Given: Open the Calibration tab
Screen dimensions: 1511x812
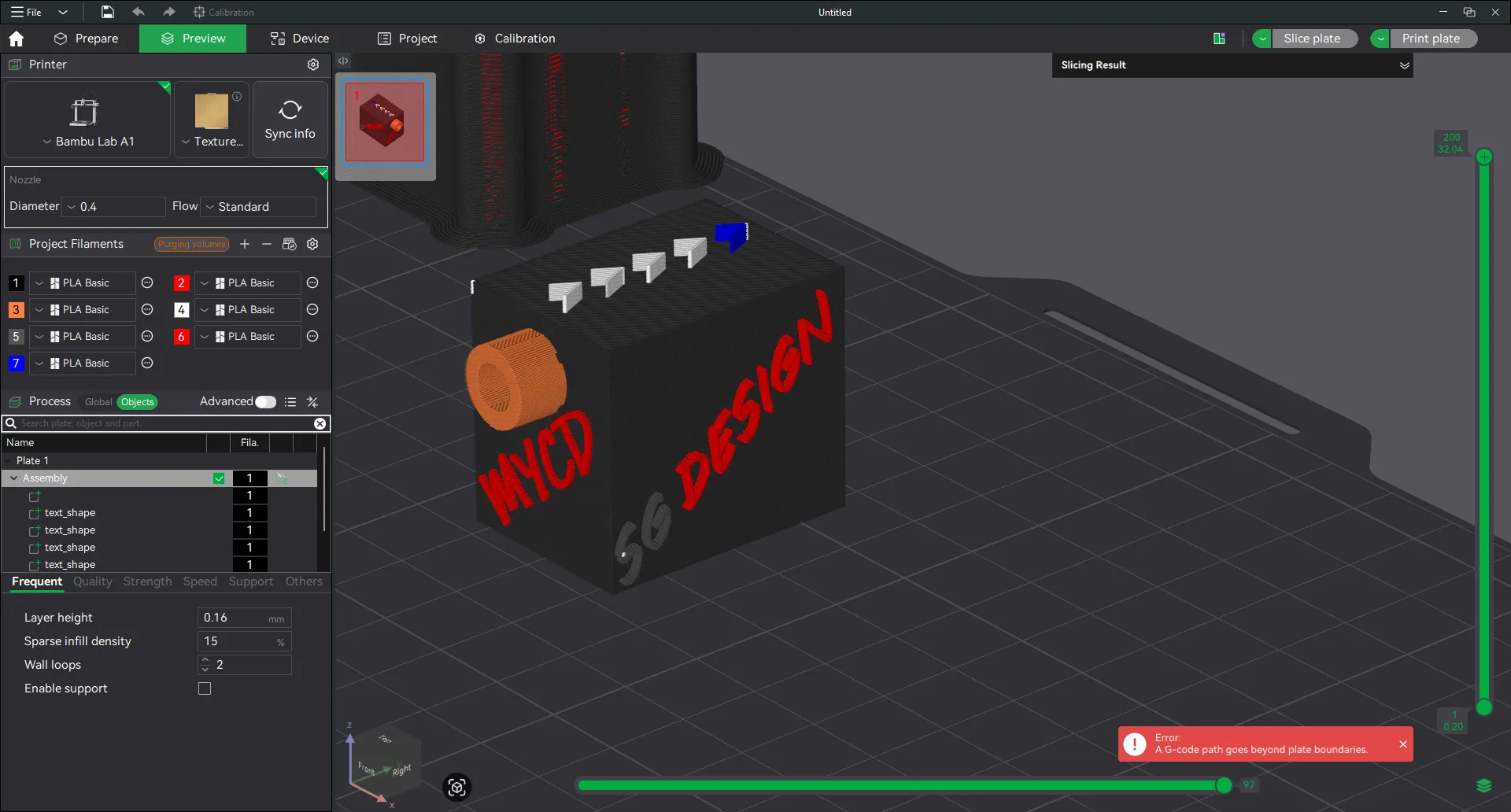Looking at the screenshot, I should pyautogui.click(x=515, y=39).
